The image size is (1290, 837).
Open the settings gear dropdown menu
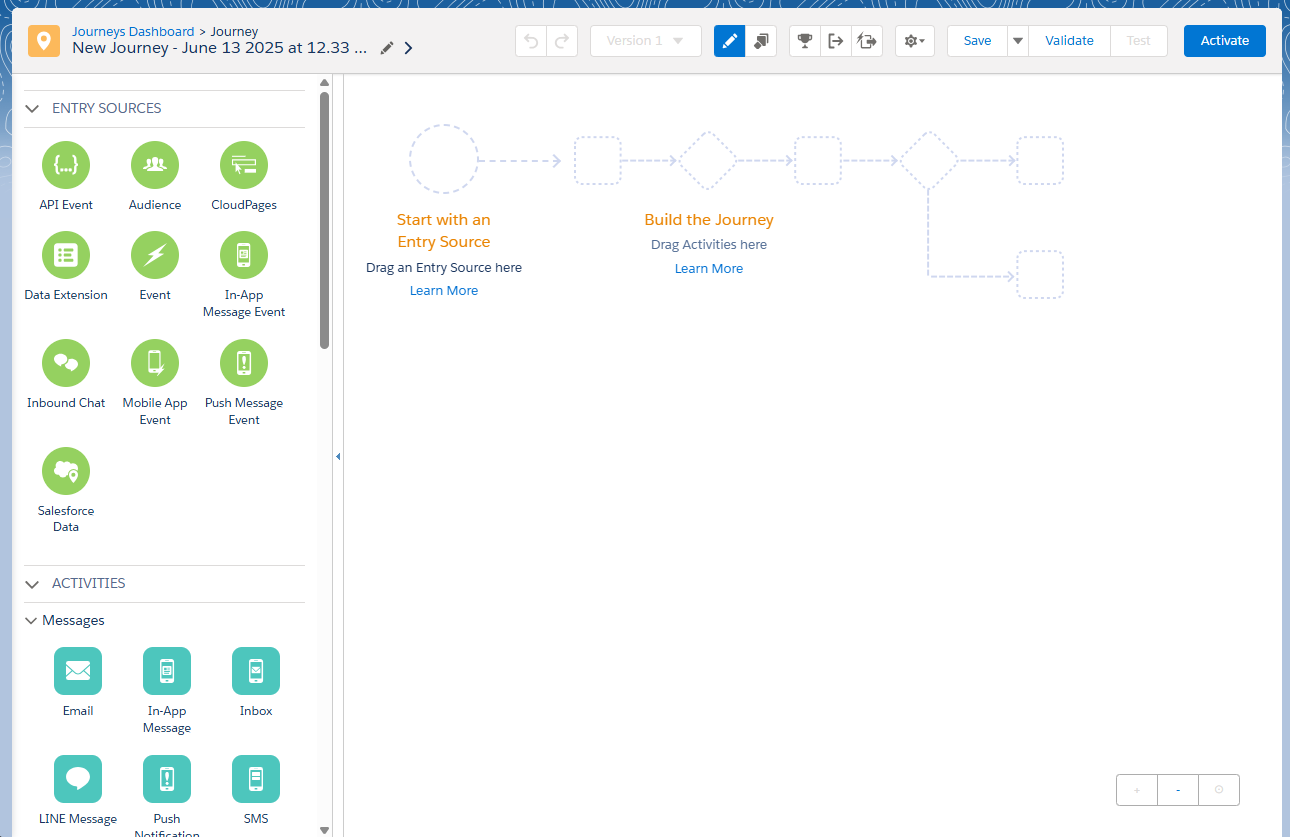pos(914,41)
